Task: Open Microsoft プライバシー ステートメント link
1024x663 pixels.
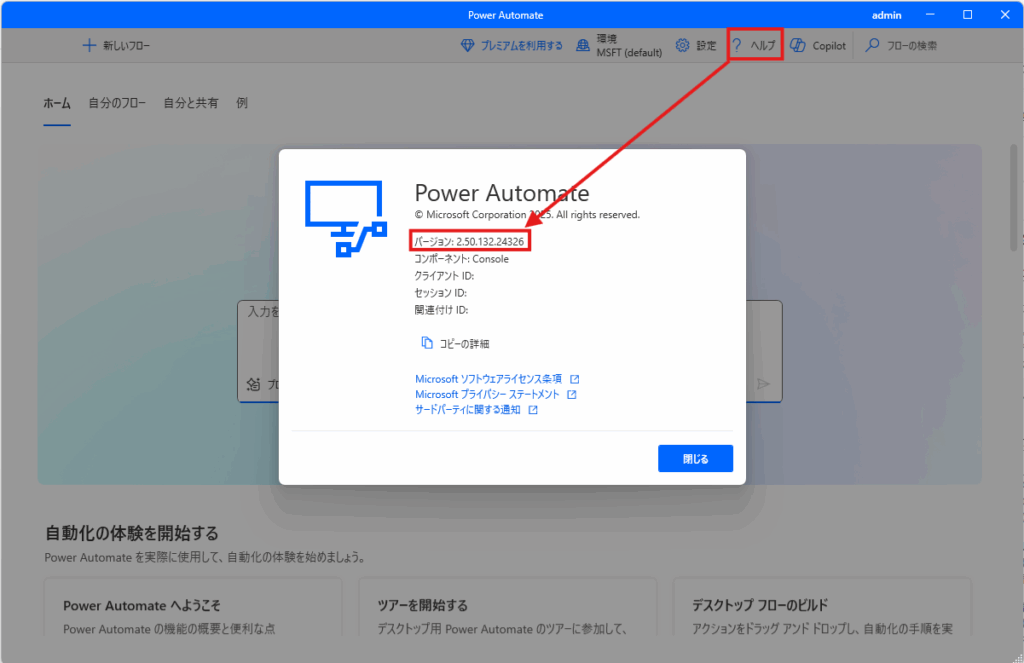Action: tap(487, 395)
